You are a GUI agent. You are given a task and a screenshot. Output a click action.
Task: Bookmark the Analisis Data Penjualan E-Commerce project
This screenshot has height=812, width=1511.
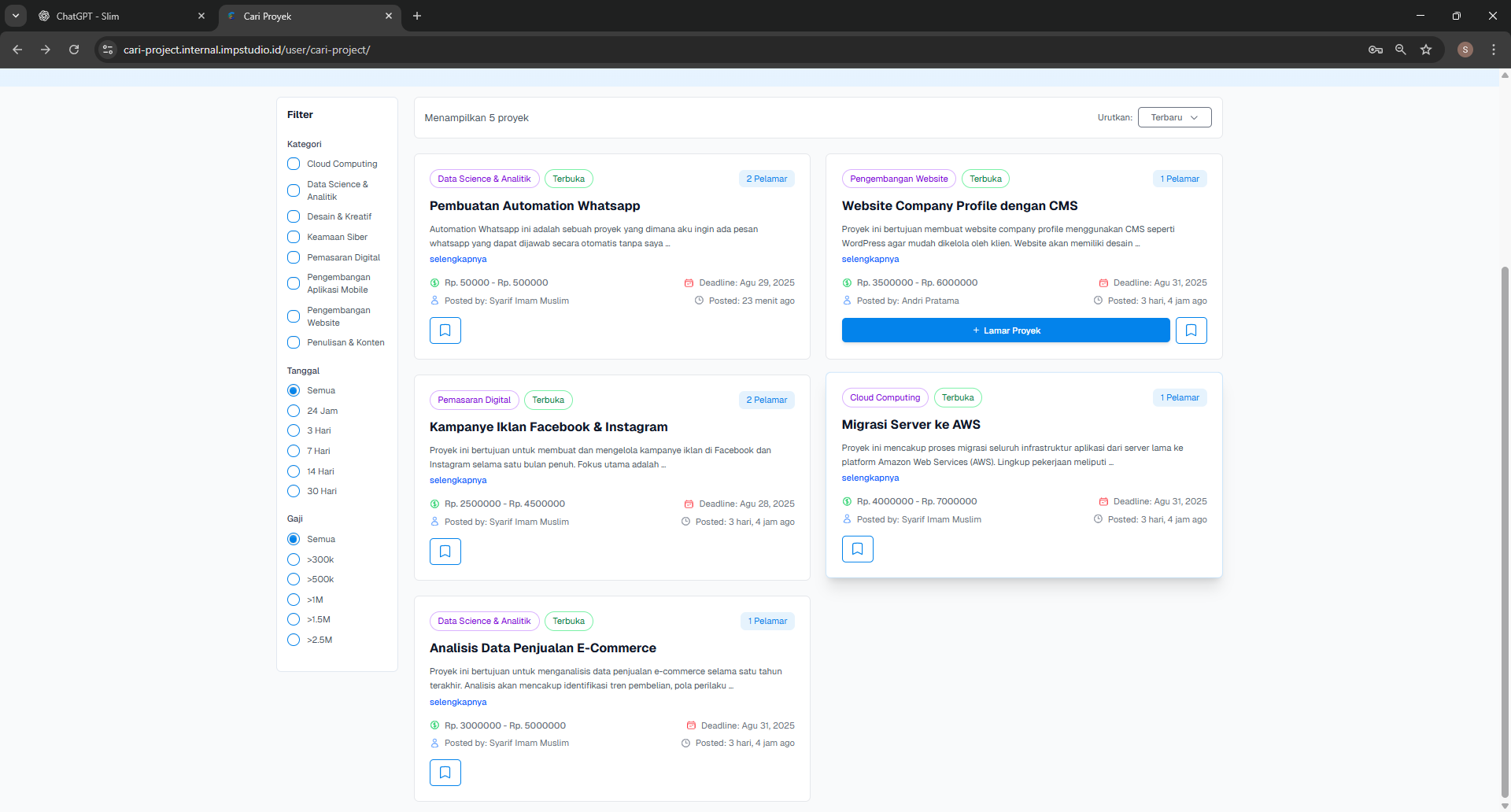[445, 773]
